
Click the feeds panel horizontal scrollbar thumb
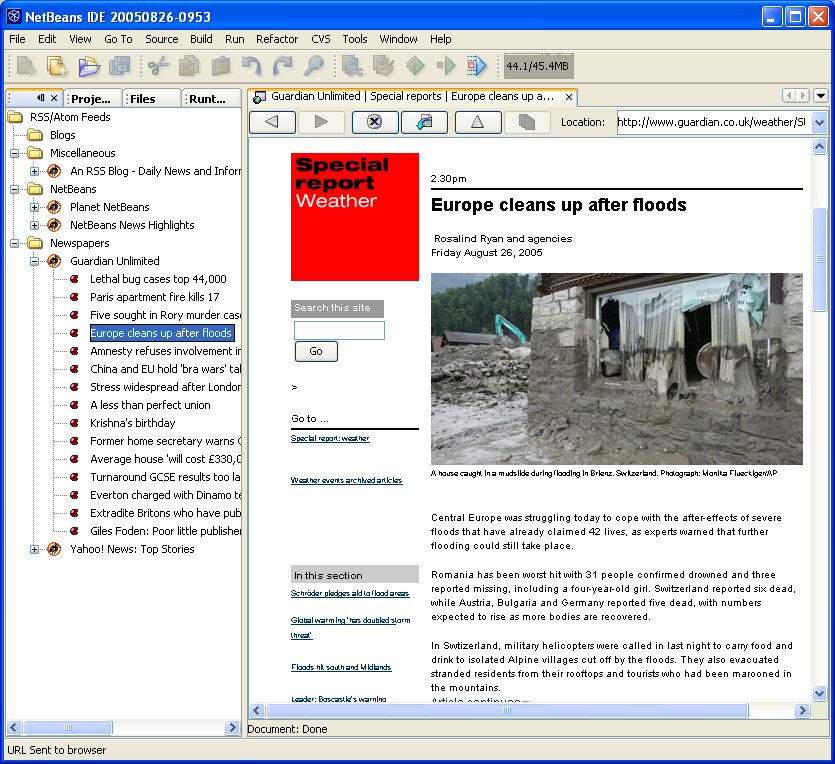click(x=68, y=727)
